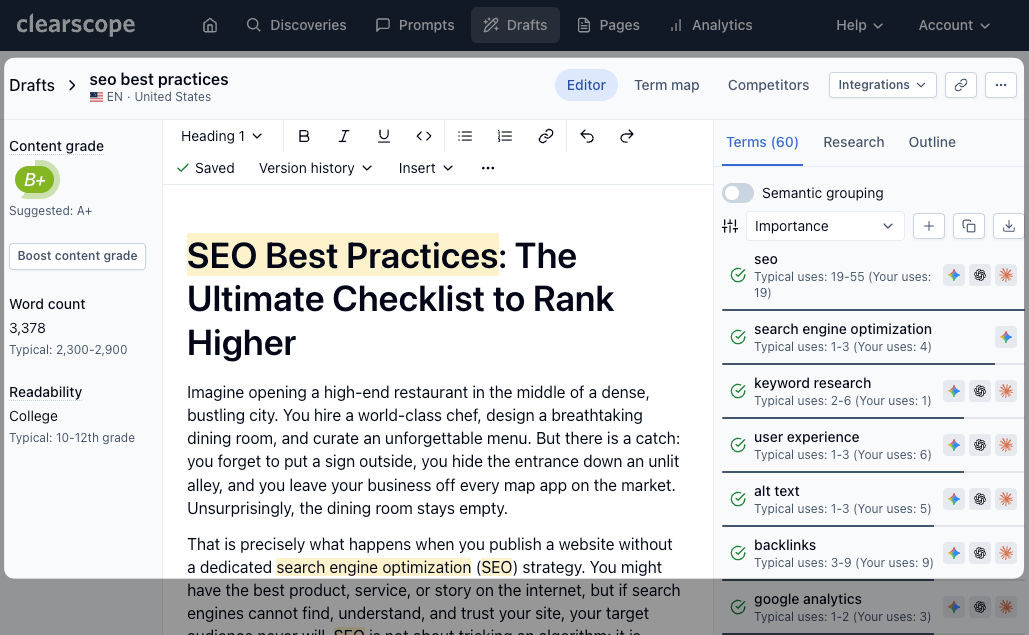
Task: Redo the last edit
Action: pos(627,136)
